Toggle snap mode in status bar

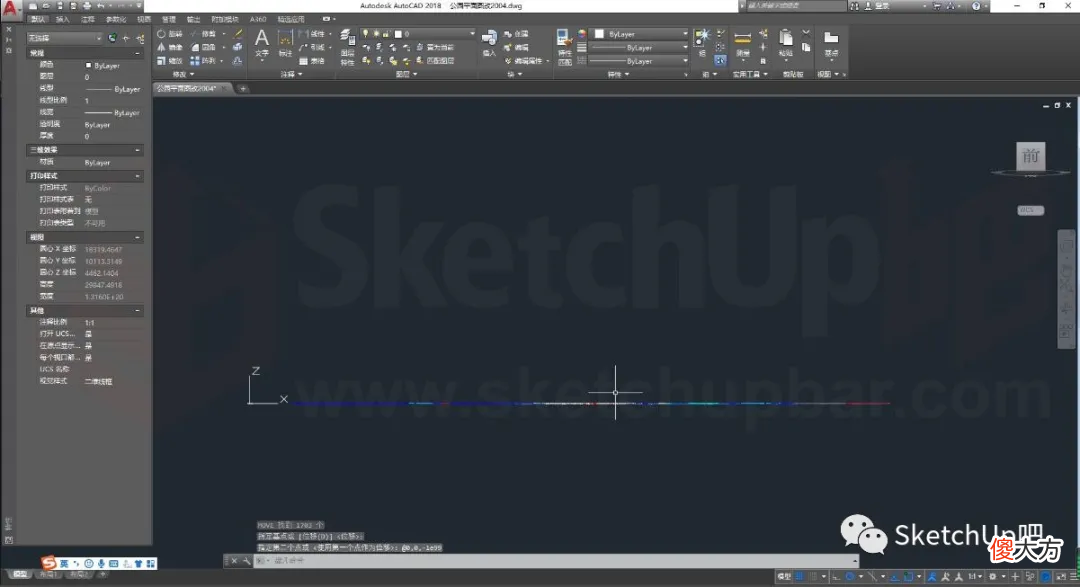click(x=813, y=577)
